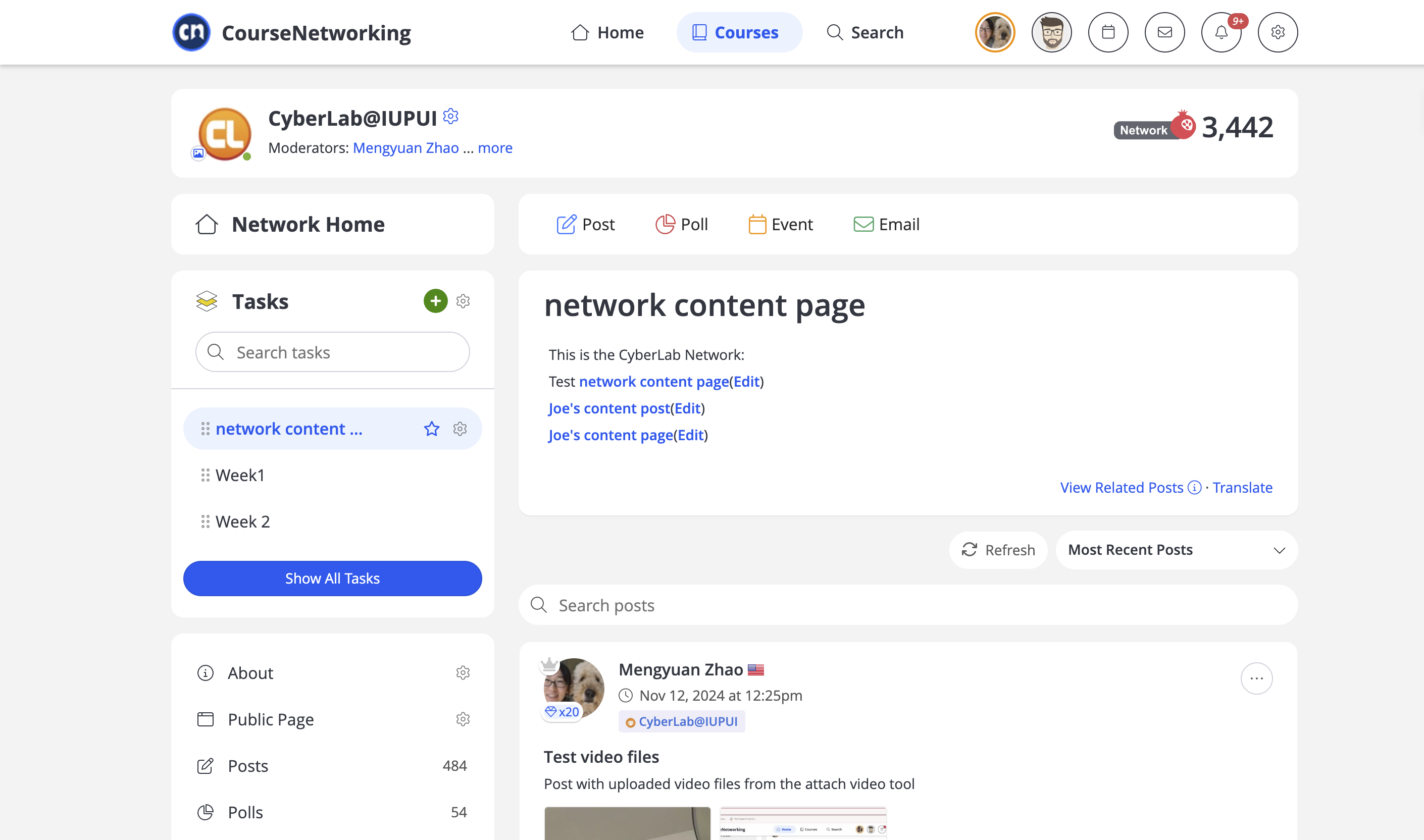The height and width of the screenshot is (840, 1424).
Task: Refresh the posts feed
Action: point(998,550)
